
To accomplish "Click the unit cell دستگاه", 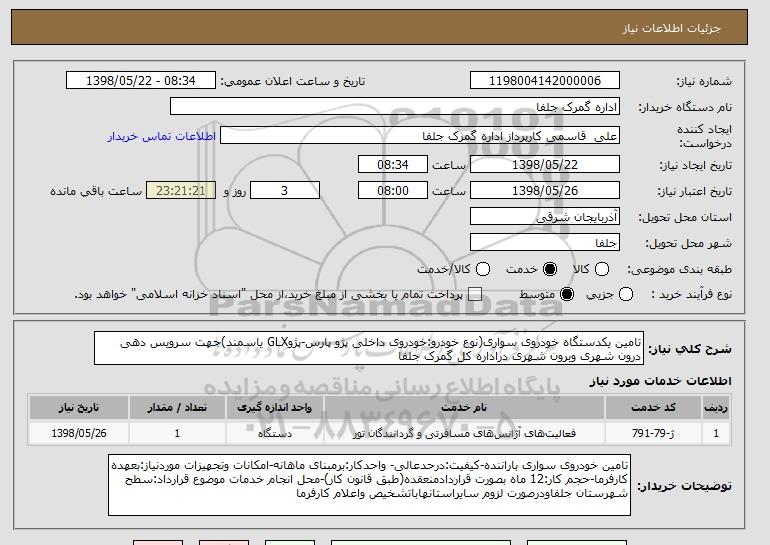I will [275, 434].
